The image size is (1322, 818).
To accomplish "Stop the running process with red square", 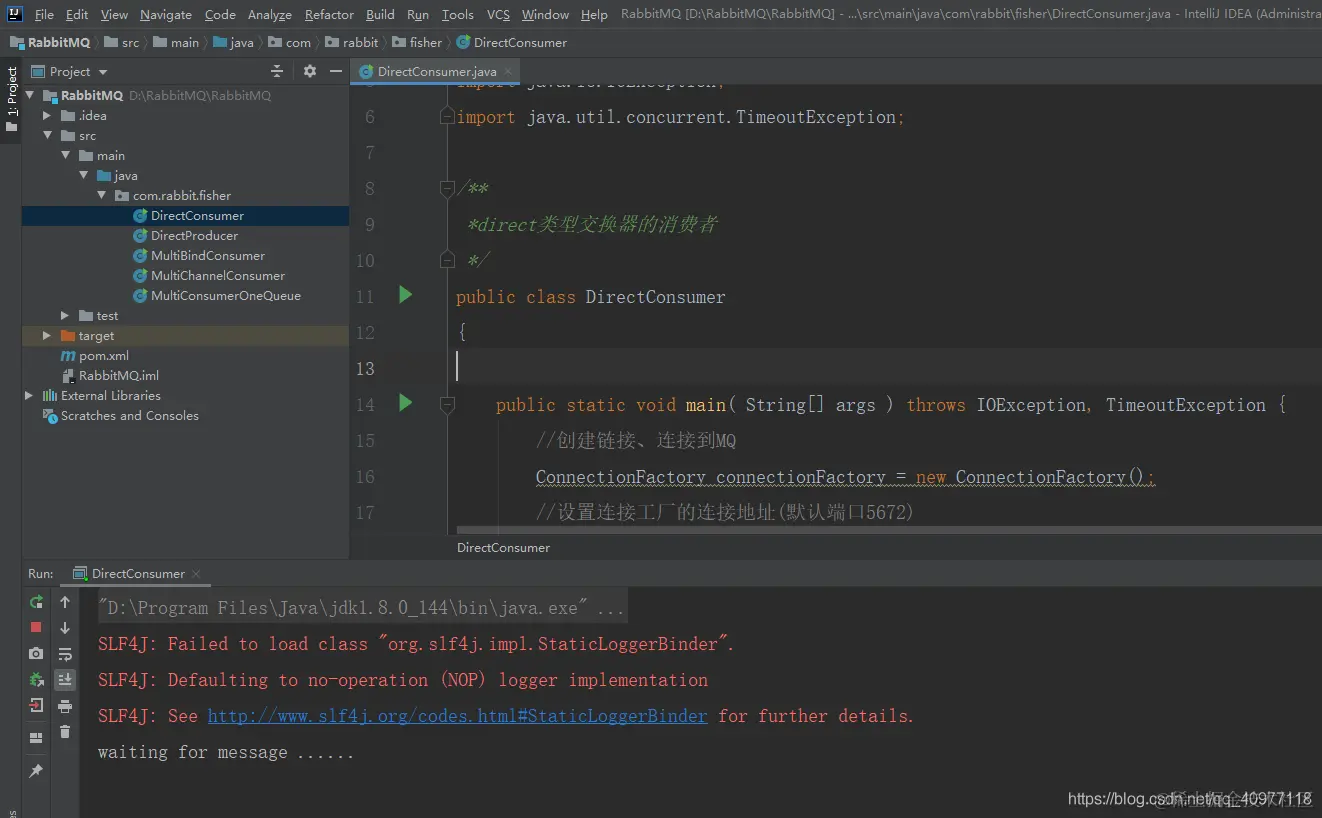I will pyautogui.click(x=36, y=627).
